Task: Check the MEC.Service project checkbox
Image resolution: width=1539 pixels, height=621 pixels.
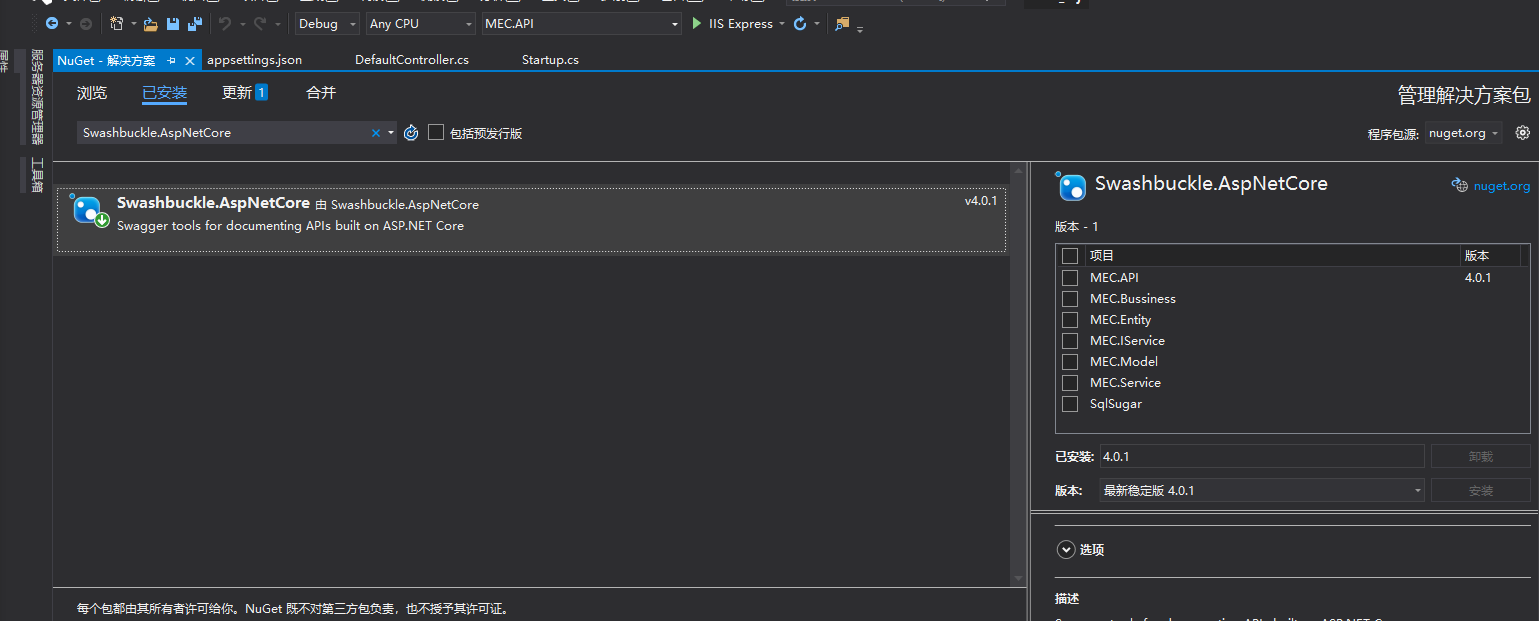Action: [x=1070, y=383]
